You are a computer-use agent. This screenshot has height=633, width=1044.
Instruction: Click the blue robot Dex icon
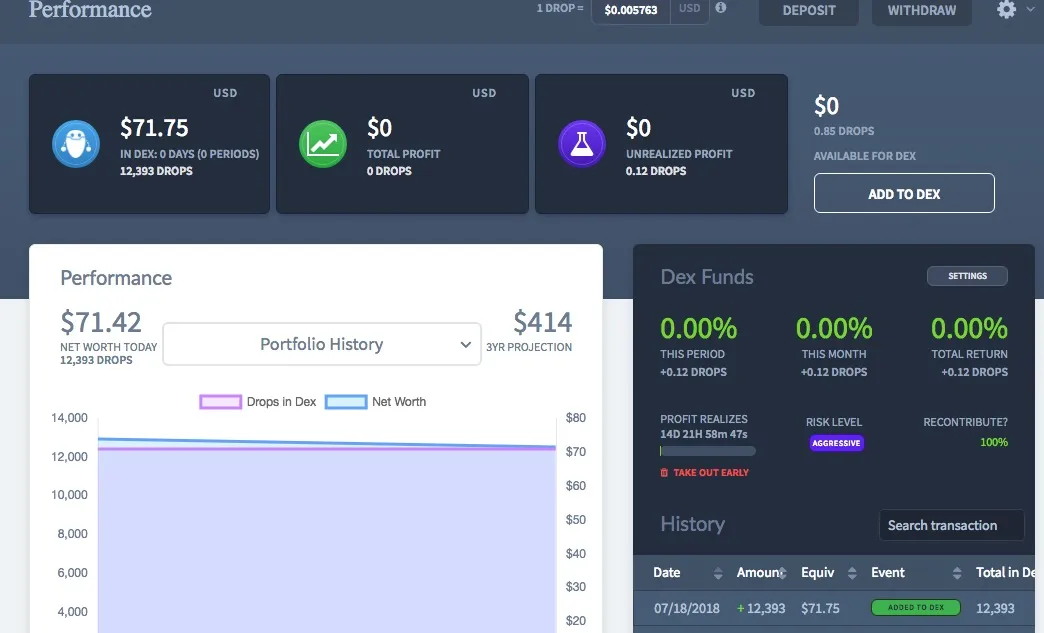coord(76,144)
